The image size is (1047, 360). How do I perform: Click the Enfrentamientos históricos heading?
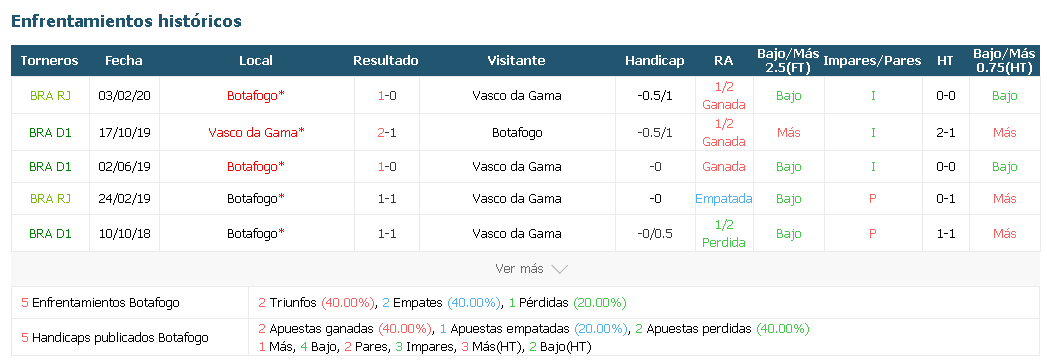tap(126, 21)
